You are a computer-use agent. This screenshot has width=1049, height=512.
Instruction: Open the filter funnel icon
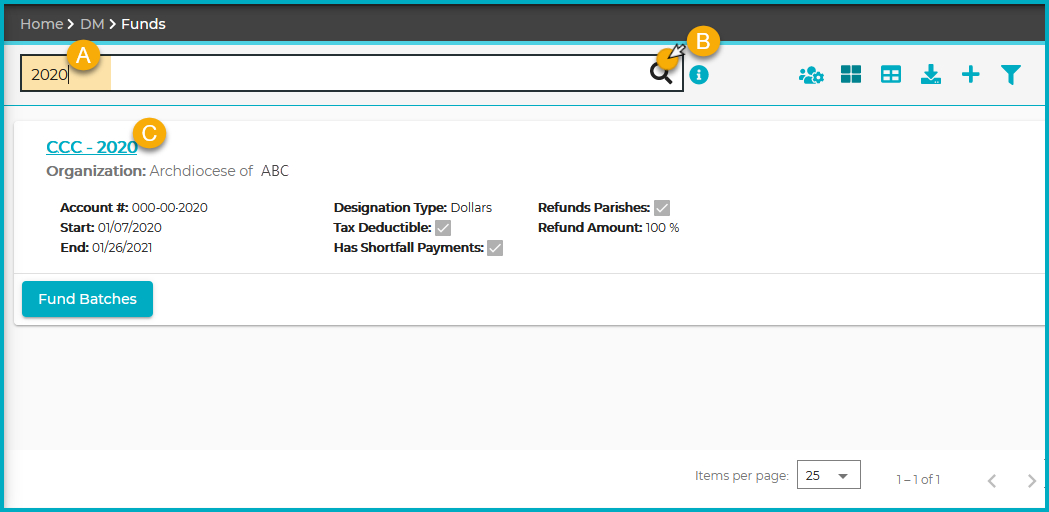(x=1011, y=75)
